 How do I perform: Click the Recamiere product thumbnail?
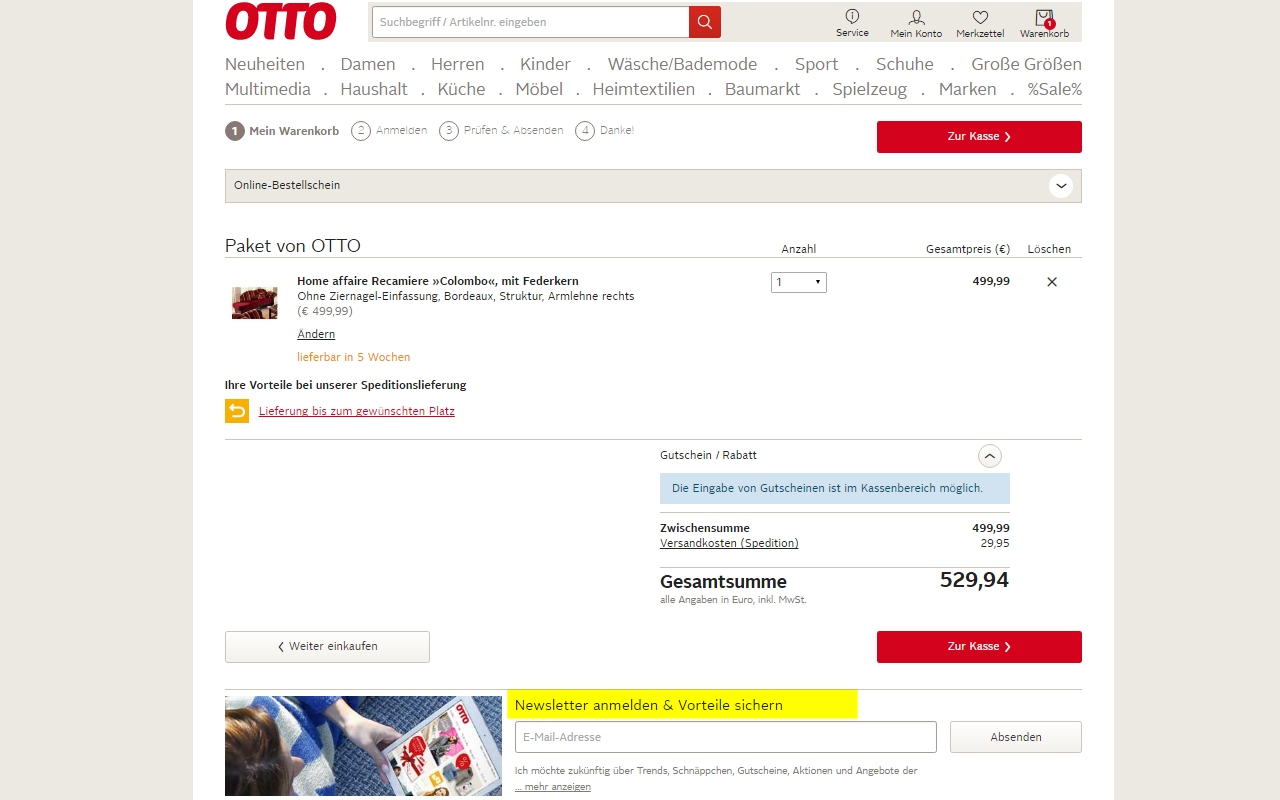click(255, 302)
